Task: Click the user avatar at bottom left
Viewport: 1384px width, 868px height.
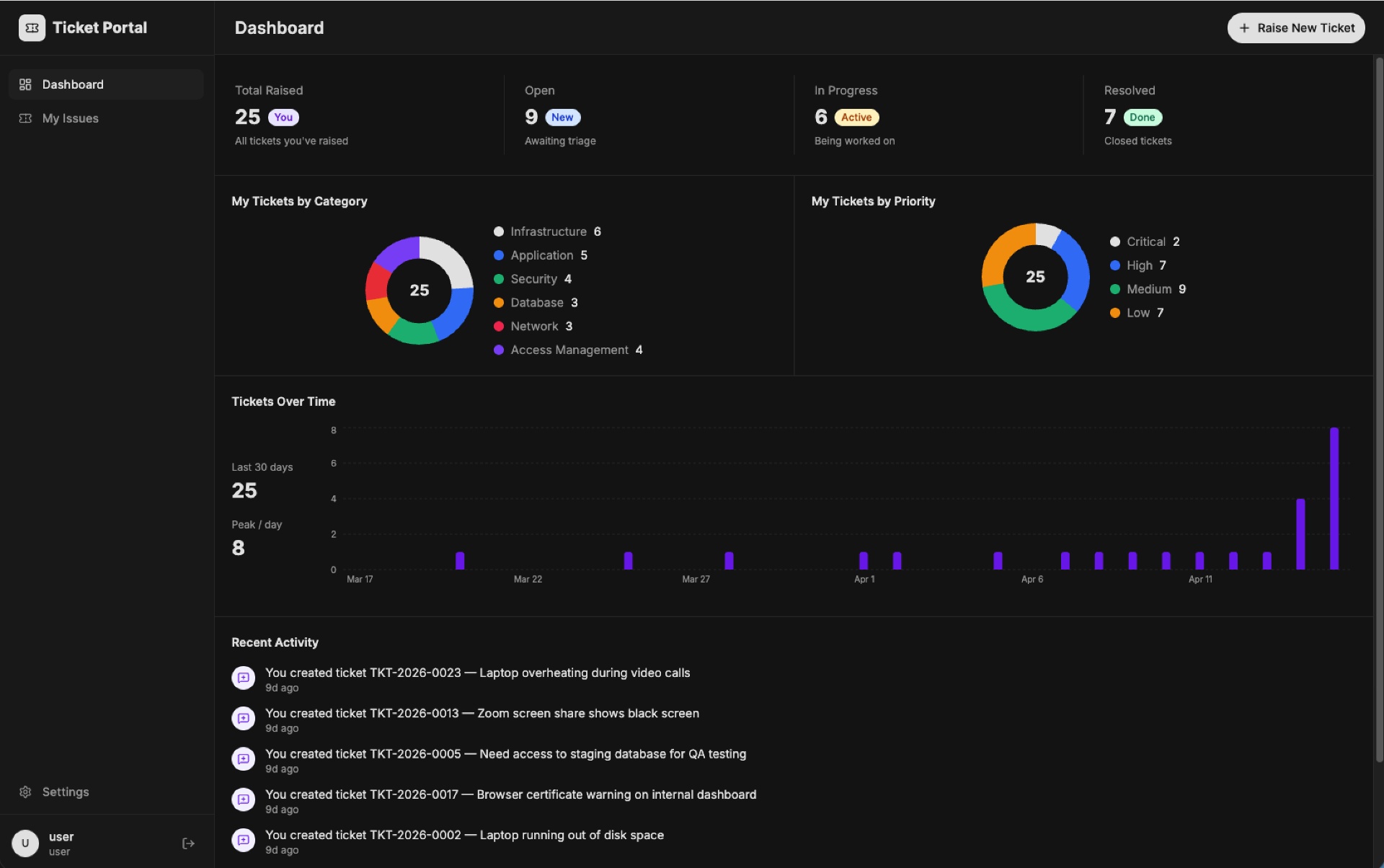Action: tap(25, 843)
